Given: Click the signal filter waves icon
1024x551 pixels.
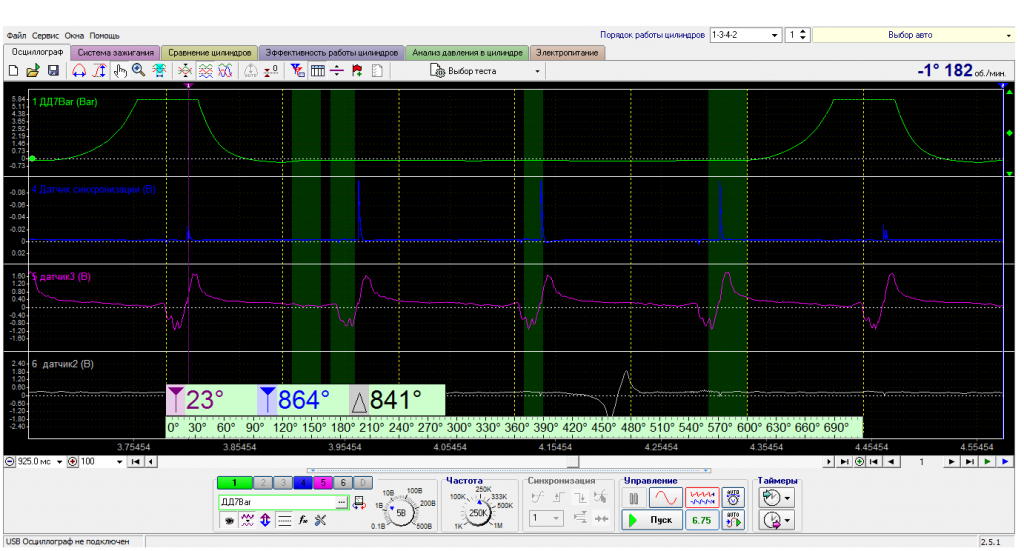Looking at the screenshot, I should tap(247, 520).
